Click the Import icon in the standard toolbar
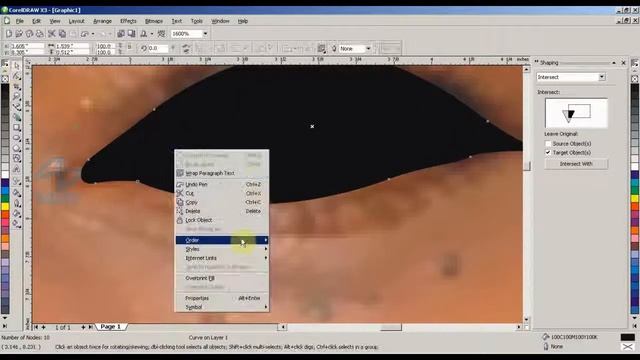Screen dimensions: 640x360 pos(121,33)
